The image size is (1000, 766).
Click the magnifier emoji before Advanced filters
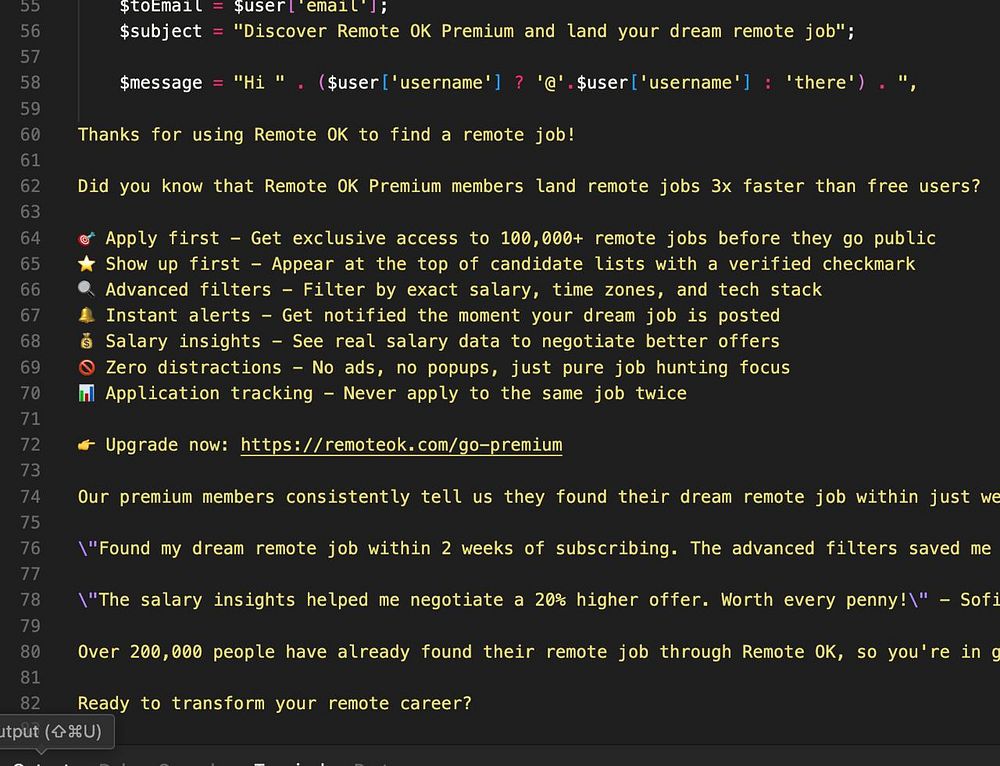(x=86, y=290)
